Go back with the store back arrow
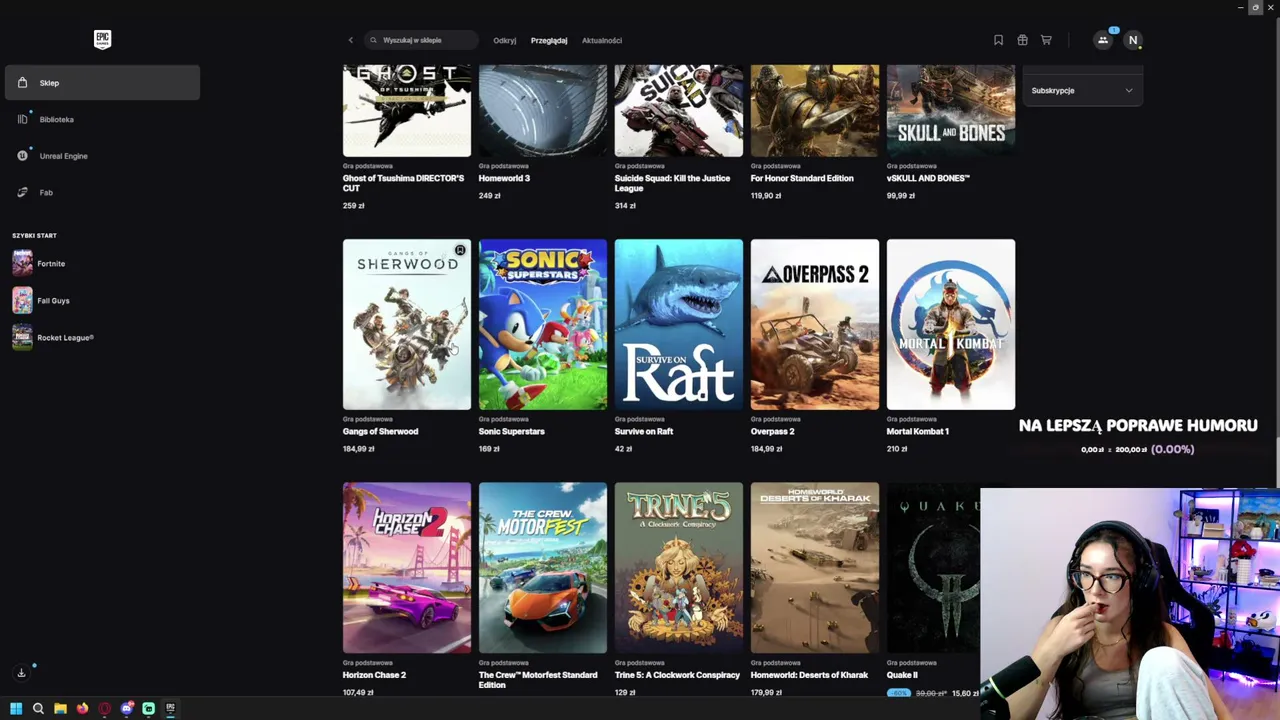The width and height of the screenshot is (1280, 720). 350,40
